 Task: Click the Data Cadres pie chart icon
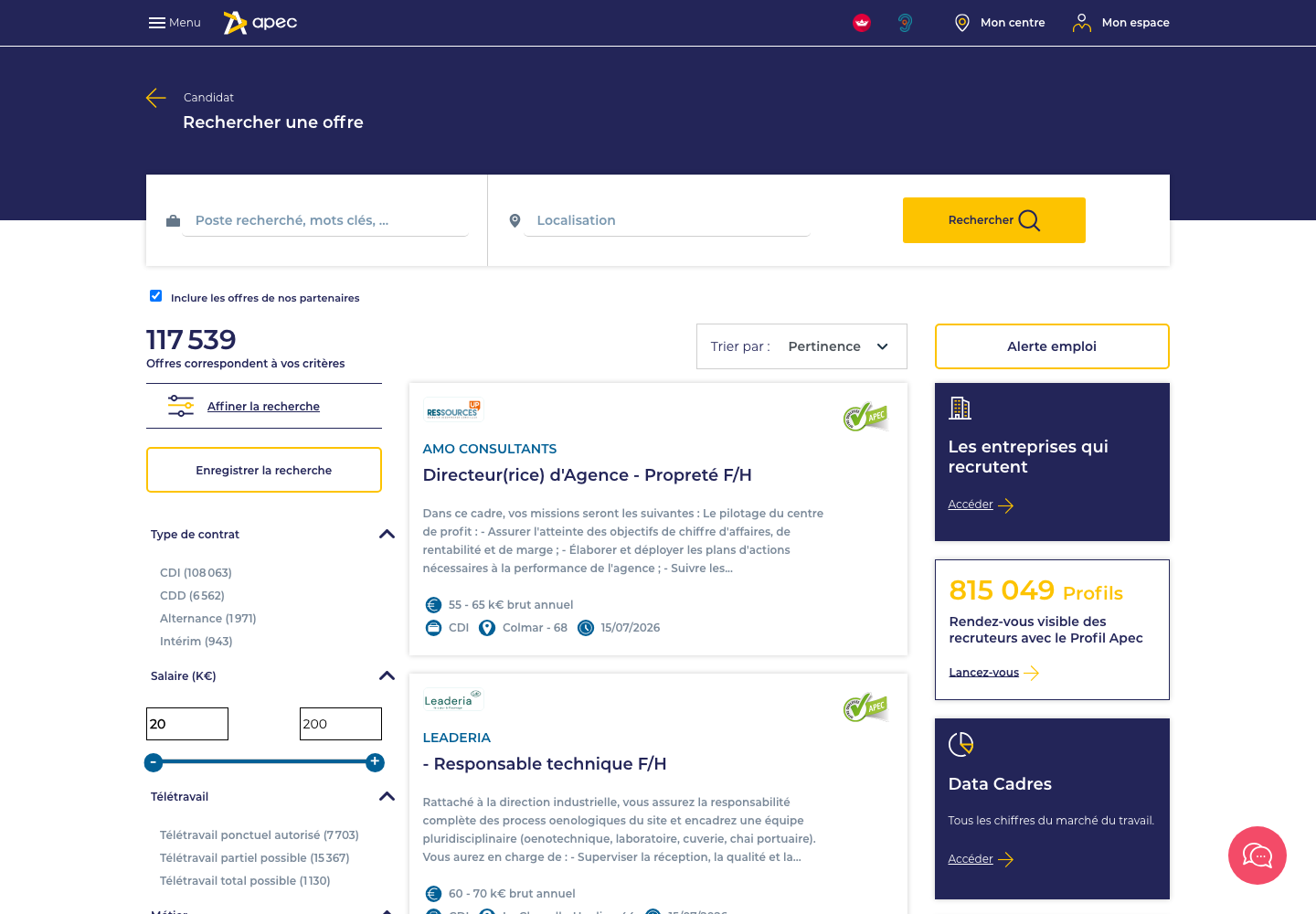[961, 744]
